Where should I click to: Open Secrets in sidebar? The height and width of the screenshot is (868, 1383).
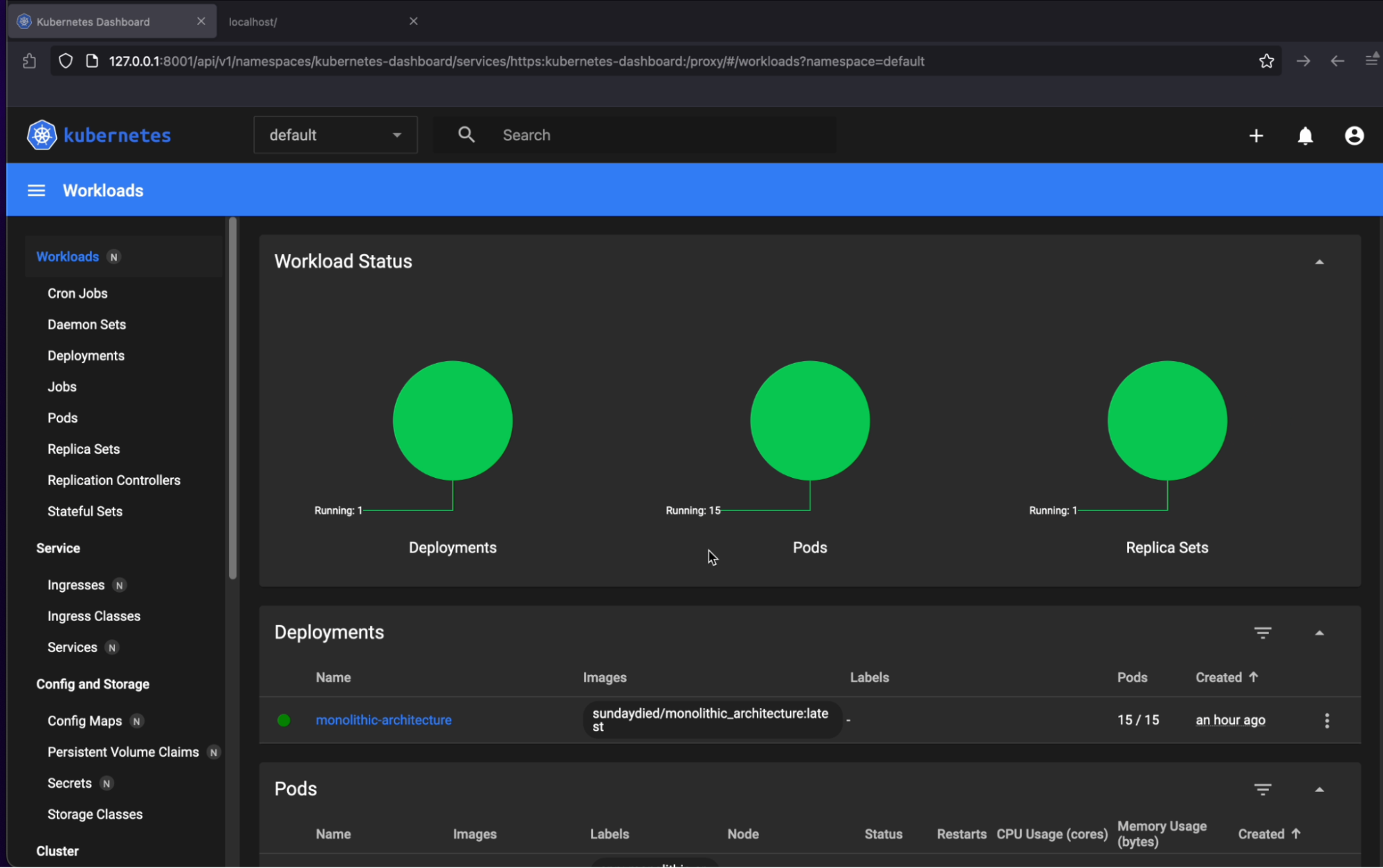pyautogui.click(x=69, y=783)
